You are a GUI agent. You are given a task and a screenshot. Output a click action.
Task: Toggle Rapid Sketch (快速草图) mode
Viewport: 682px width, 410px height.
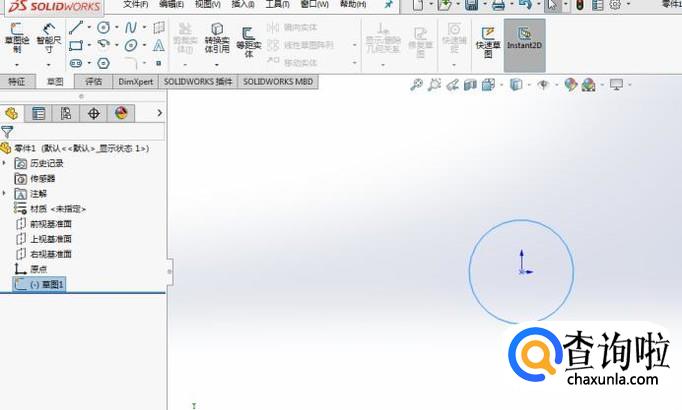coord(487,40)
